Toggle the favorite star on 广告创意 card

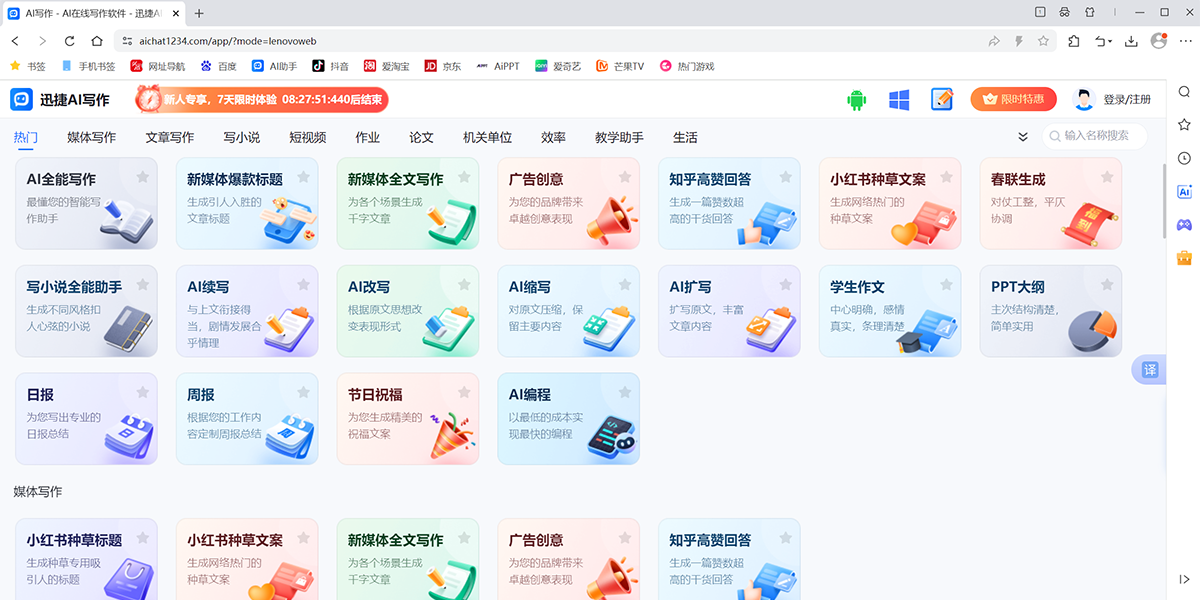click(x=624, y=177)
